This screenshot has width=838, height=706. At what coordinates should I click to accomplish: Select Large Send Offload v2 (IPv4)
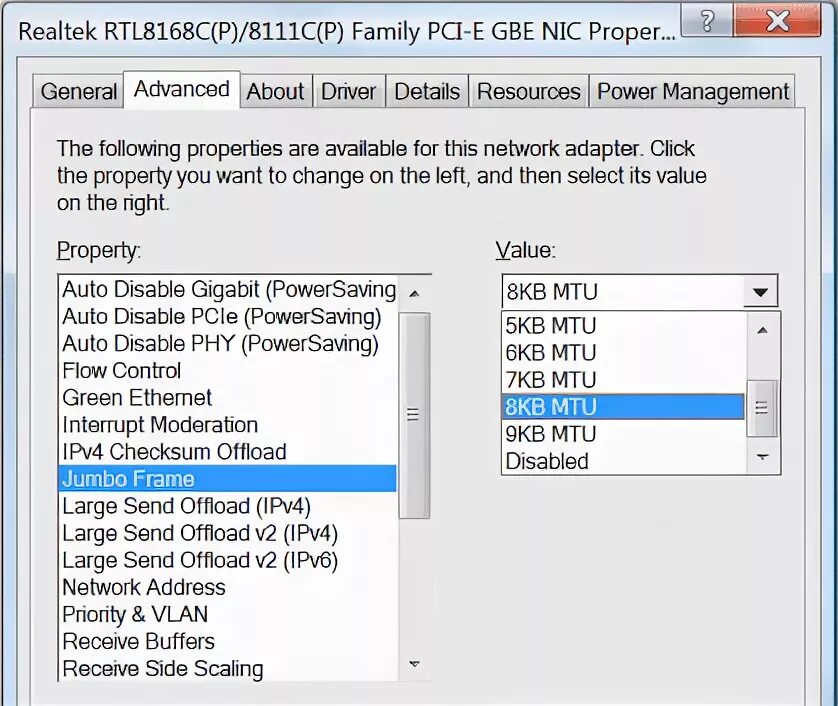tap(228, 533)
